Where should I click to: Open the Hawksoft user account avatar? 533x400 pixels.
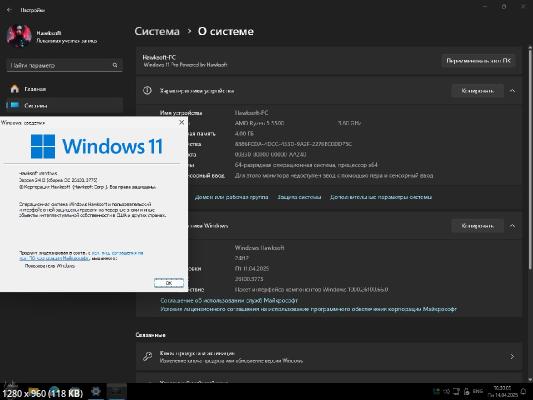coord(19,36)
